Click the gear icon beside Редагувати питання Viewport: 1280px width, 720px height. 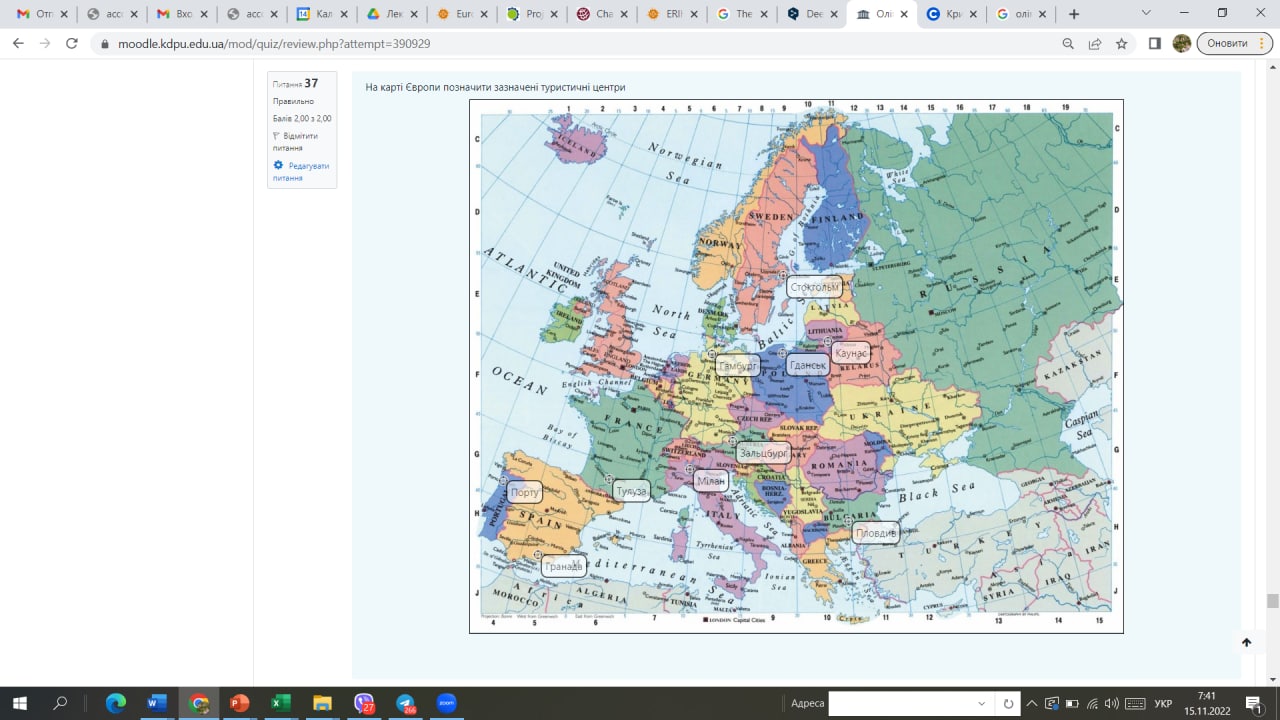pyautogui.click(x=278, y=165)
